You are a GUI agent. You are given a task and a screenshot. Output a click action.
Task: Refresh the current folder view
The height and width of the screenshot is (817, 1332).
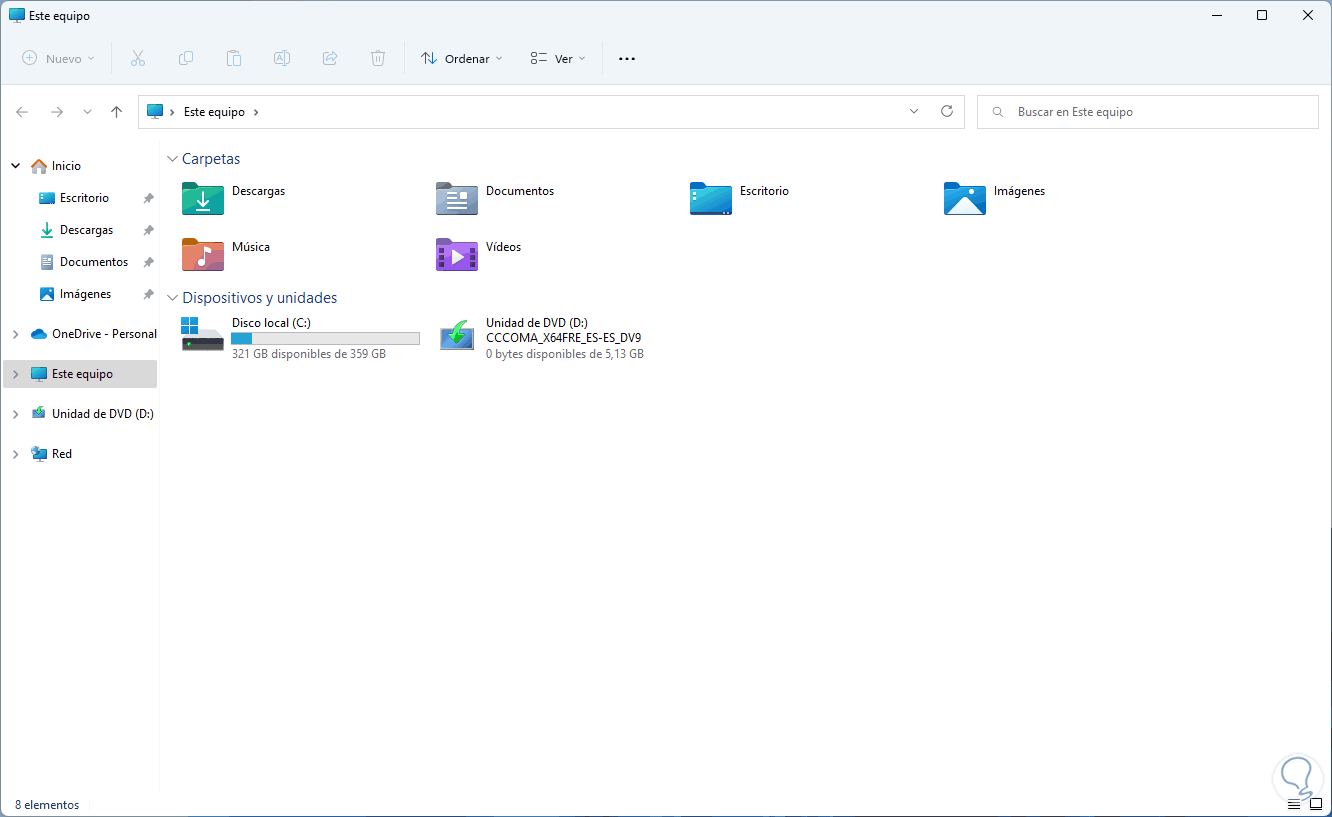tap(947, 112)
